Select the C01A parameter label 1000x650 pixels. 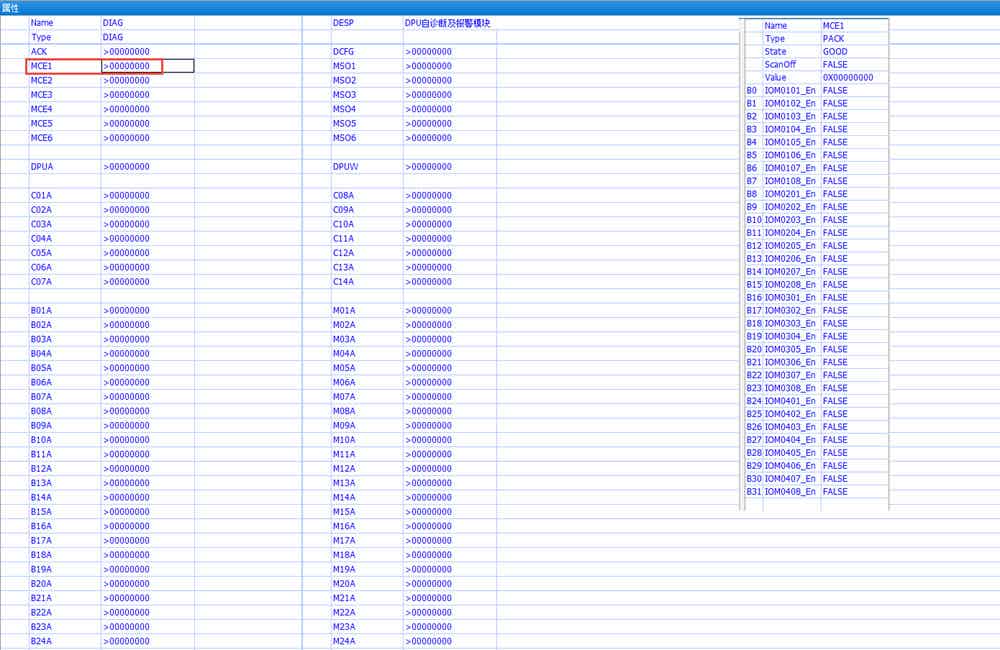(41, 195)
